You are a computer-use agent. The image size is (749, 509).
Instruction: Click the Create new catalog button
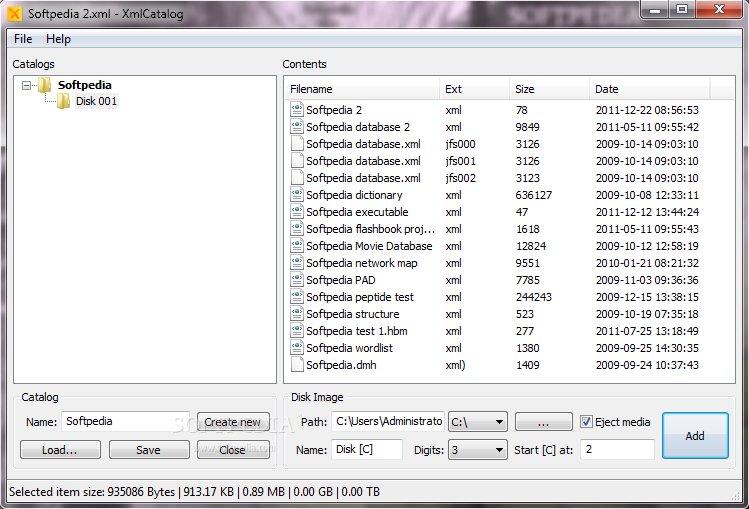tap(233, 422)
